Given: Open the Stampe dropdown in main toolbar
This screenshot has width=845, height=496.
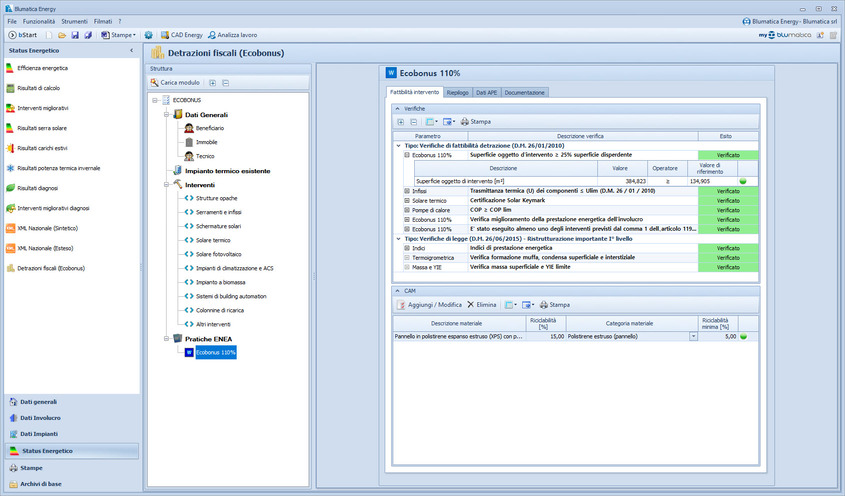Looking at the screenshot, I should click(x=119, y=35).
